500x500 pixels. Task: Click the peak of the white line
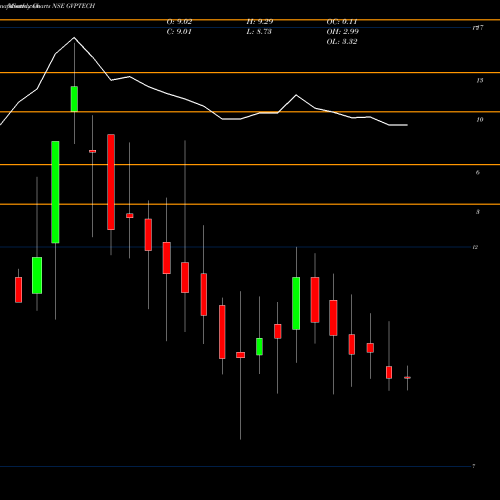(74, 38)
